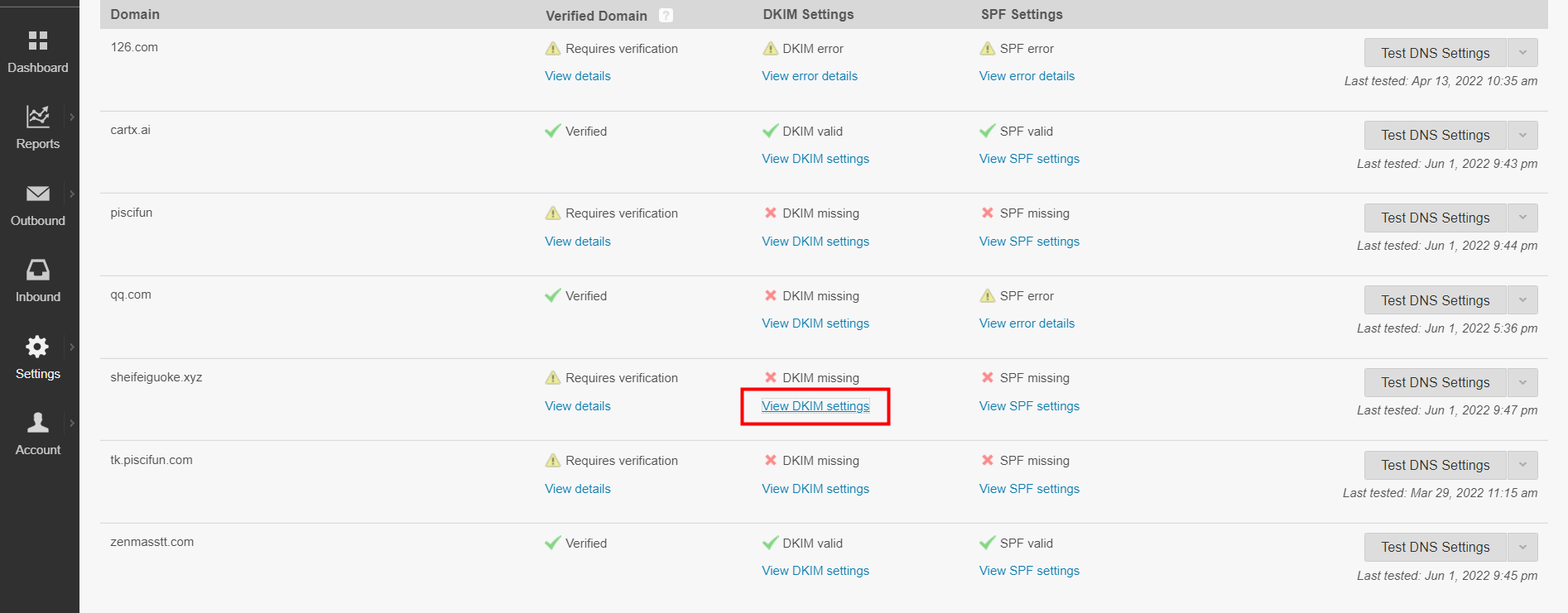Screen dimensions: 1568x613
Task: Click the DKIM error warning icon for 126.com
Action: [x=770, y=48]
